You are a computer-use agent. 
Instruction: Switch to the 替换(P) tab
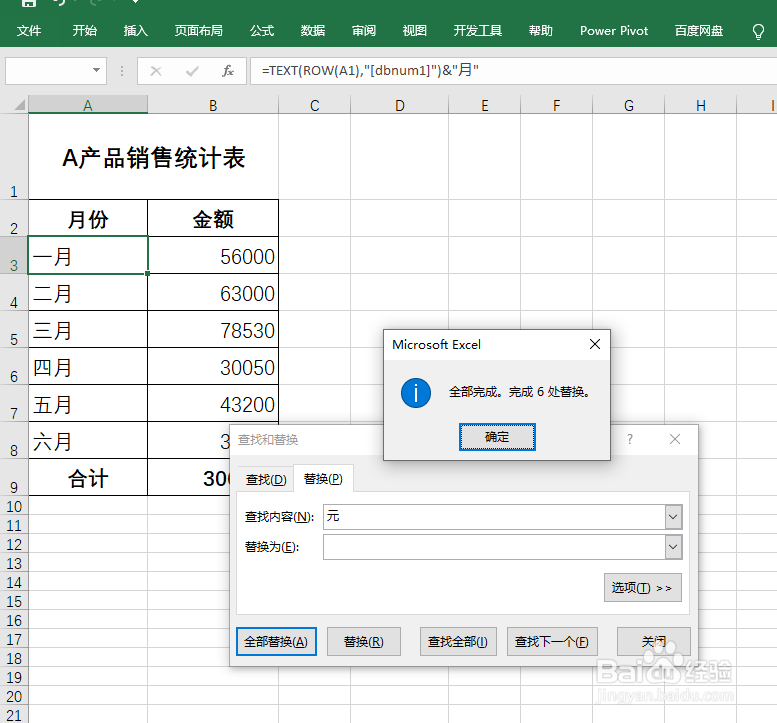coord(323,479)
